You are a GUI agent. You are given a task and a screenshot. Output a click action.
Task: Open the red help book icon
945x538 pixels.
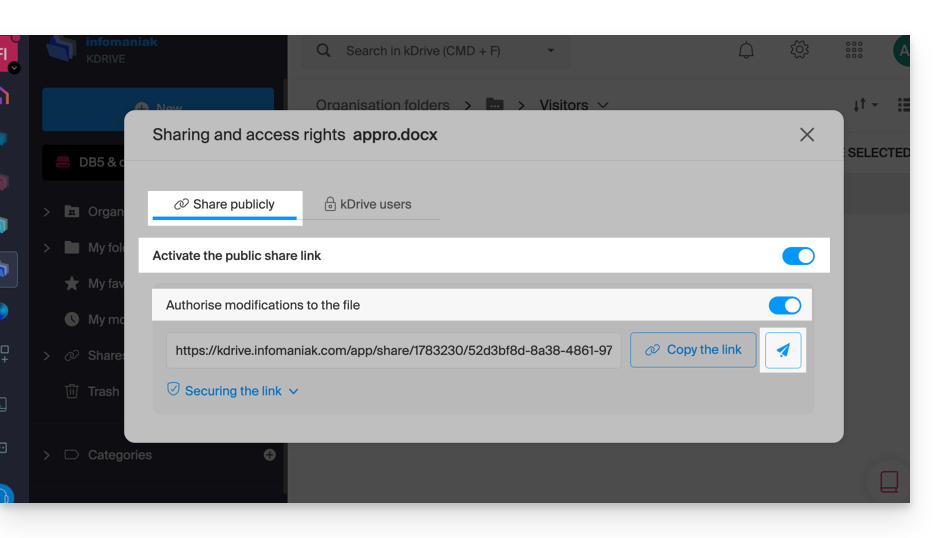tap(889, 481)
